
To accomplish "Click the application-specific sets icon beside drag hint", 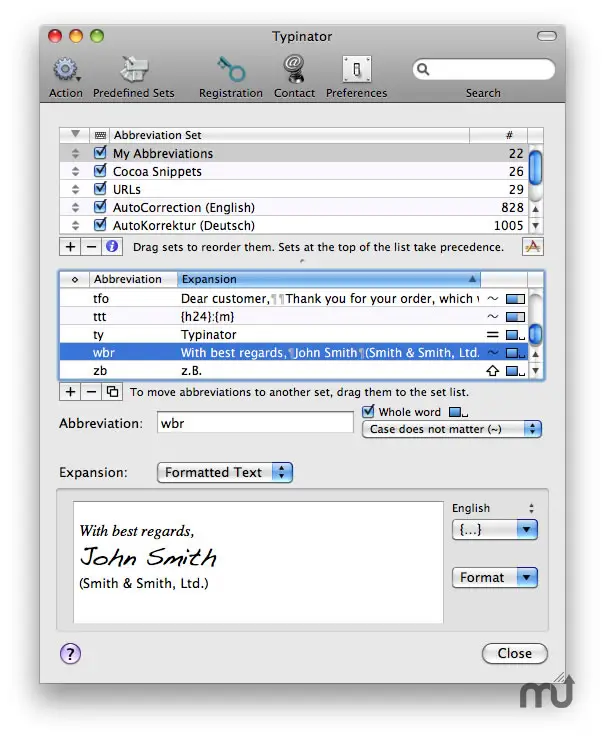I will (532, 247).
